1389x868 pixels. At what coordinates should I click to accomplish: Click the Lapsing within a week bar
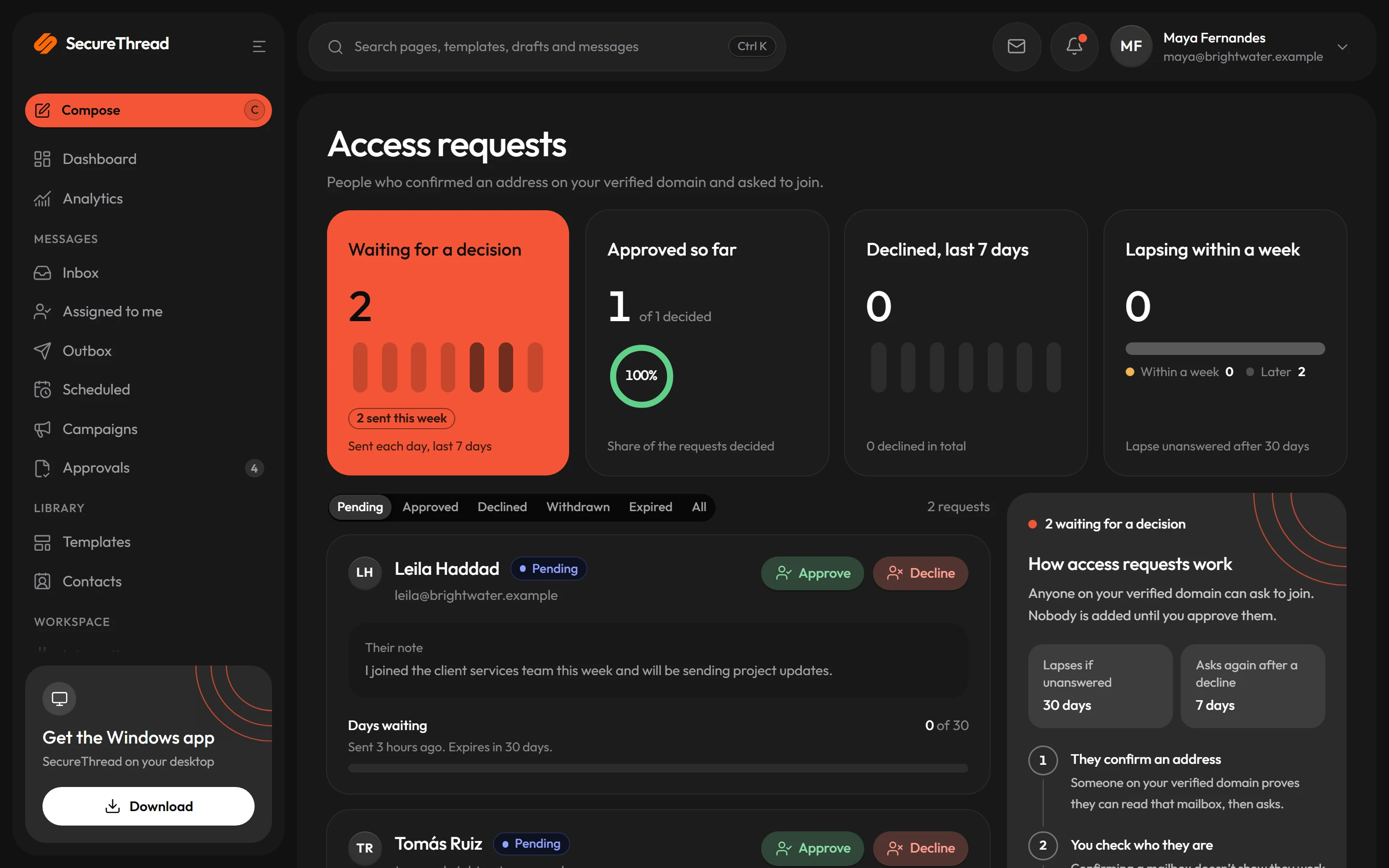tap(1225, 349)
